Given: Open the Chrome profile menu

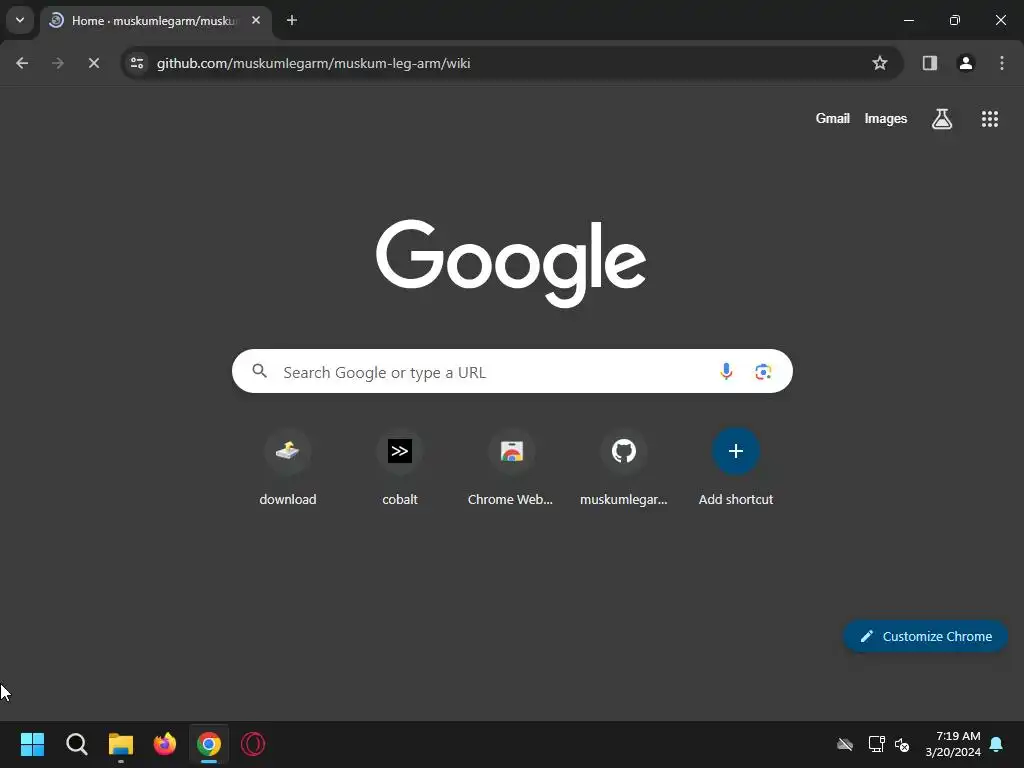Looking at the screenshot, I should (x=966, y=63).
